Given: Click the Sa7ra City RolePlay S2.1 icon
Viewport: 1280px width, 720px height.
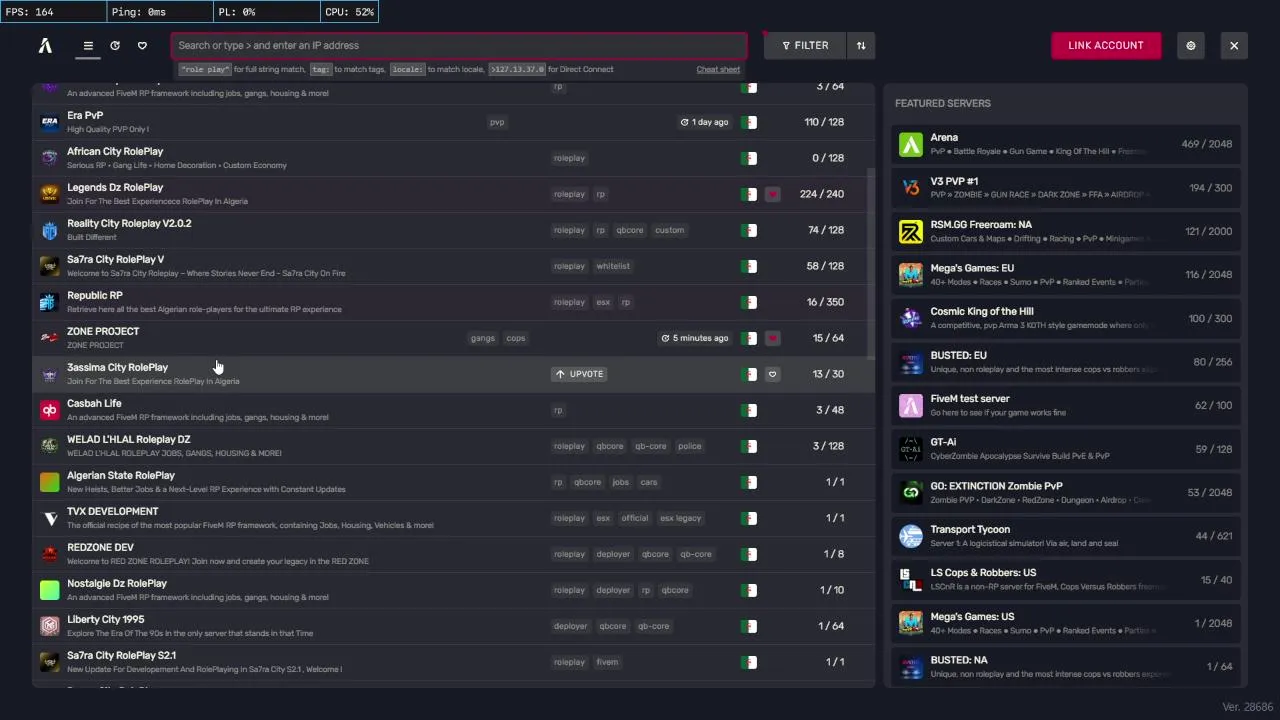Looking at the screenshot, I should [49, 662].
